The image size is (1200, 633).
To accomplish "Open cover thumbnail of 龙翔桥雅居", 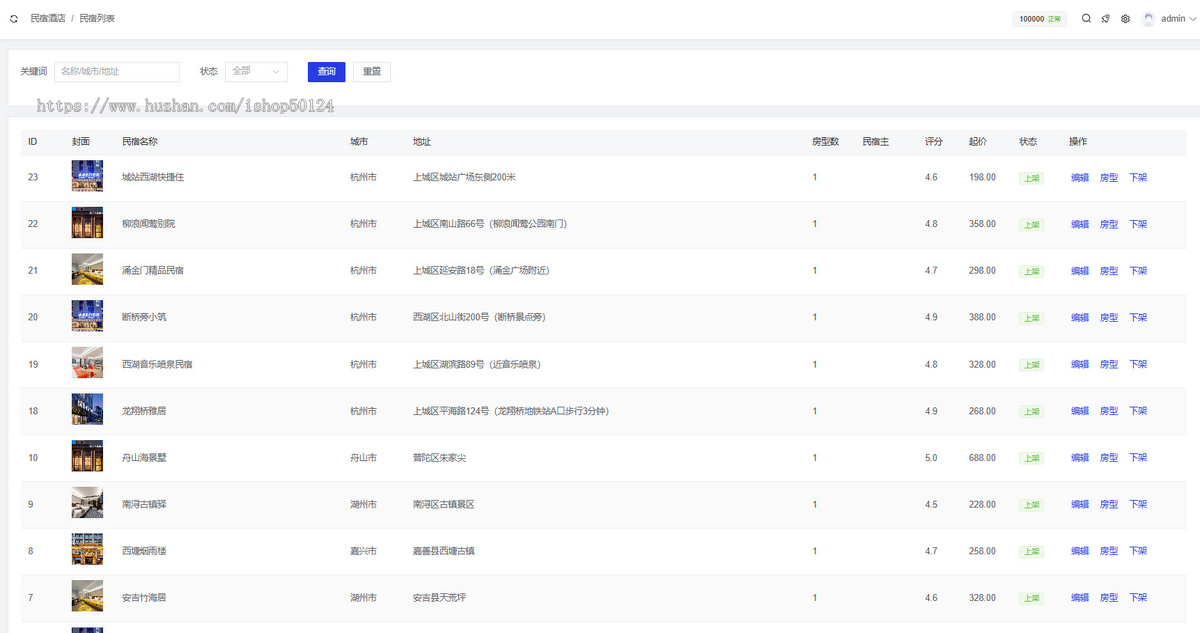I will coord(87,410).
